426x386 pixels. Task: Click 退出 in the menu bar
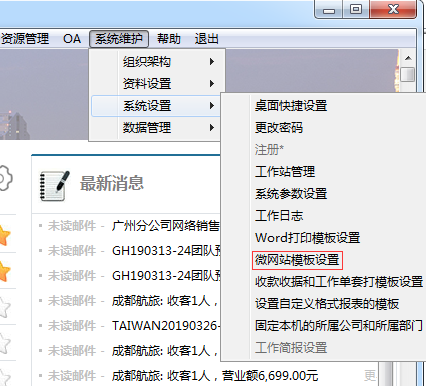pyautogui.click(x=206, y=39)
